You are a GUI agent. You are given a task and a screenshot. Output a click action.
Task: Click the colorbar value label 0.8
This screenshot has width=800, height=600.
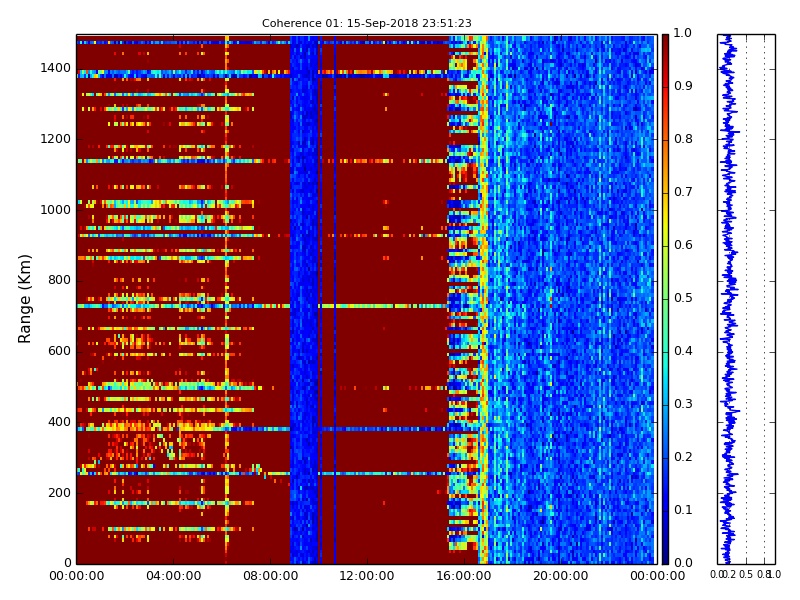(x=683, y=139)
